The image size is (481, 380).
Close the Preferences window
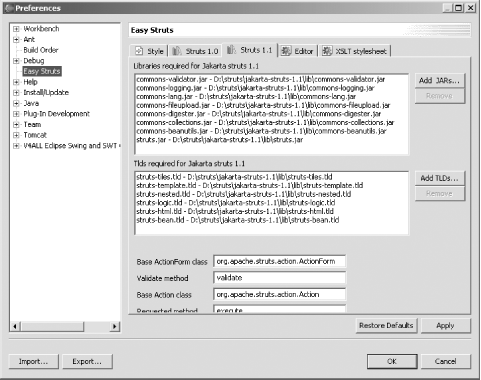470,8
